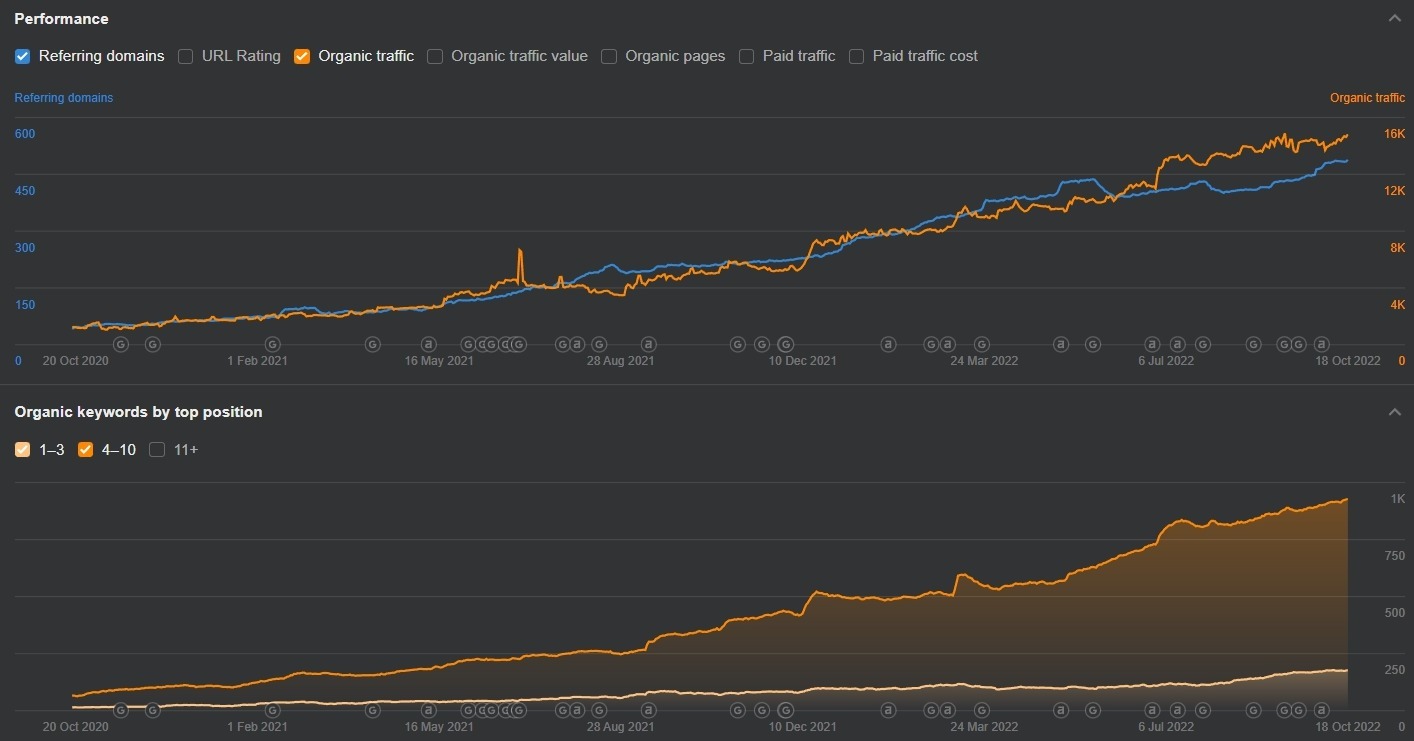Open Ahrefs marker above 16 May 2021, Performance chart
This screenshot has height=741, width=1414.
[428, 344]
